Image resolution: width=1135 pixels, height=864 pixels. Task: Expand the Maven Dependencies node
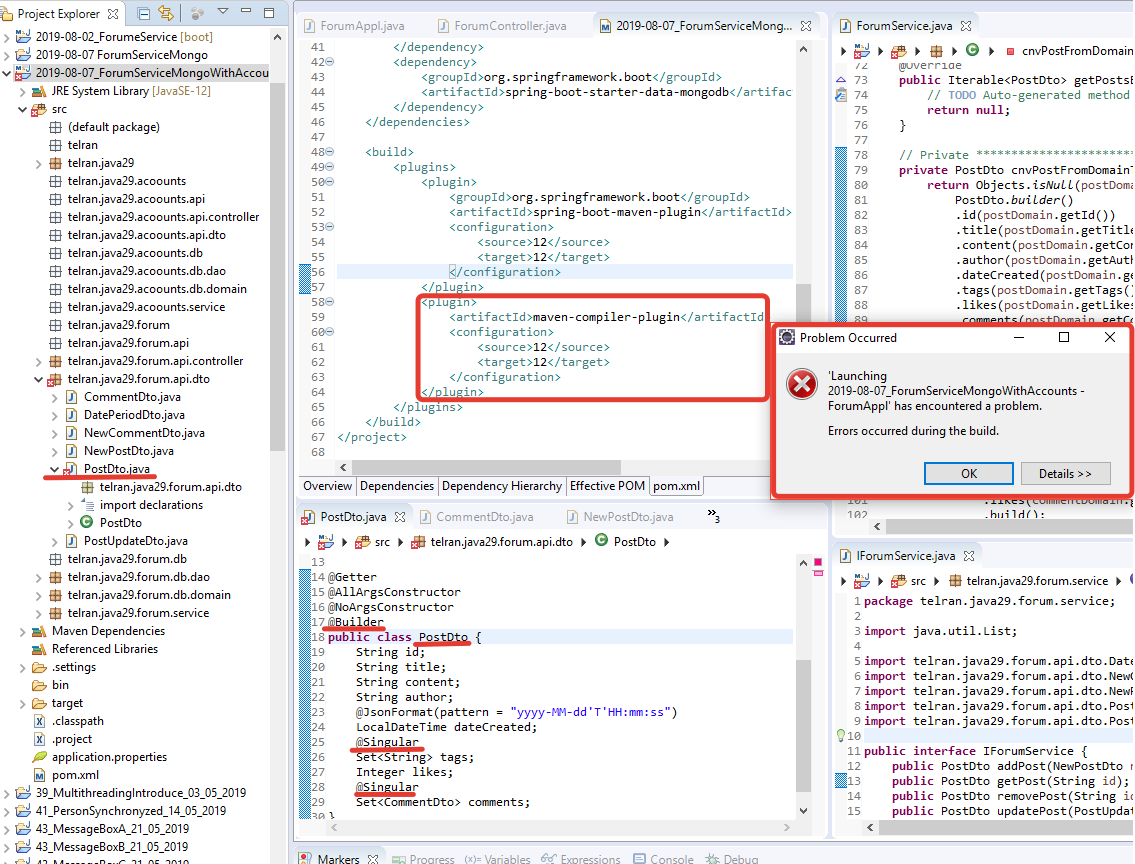(x=23, y=631)
